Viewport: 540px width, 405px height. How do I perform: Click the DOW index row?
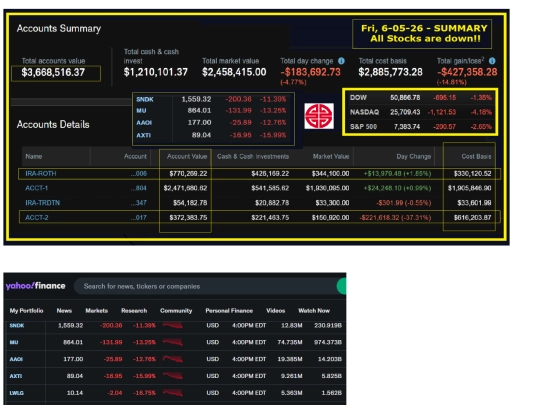click(420, 98)
